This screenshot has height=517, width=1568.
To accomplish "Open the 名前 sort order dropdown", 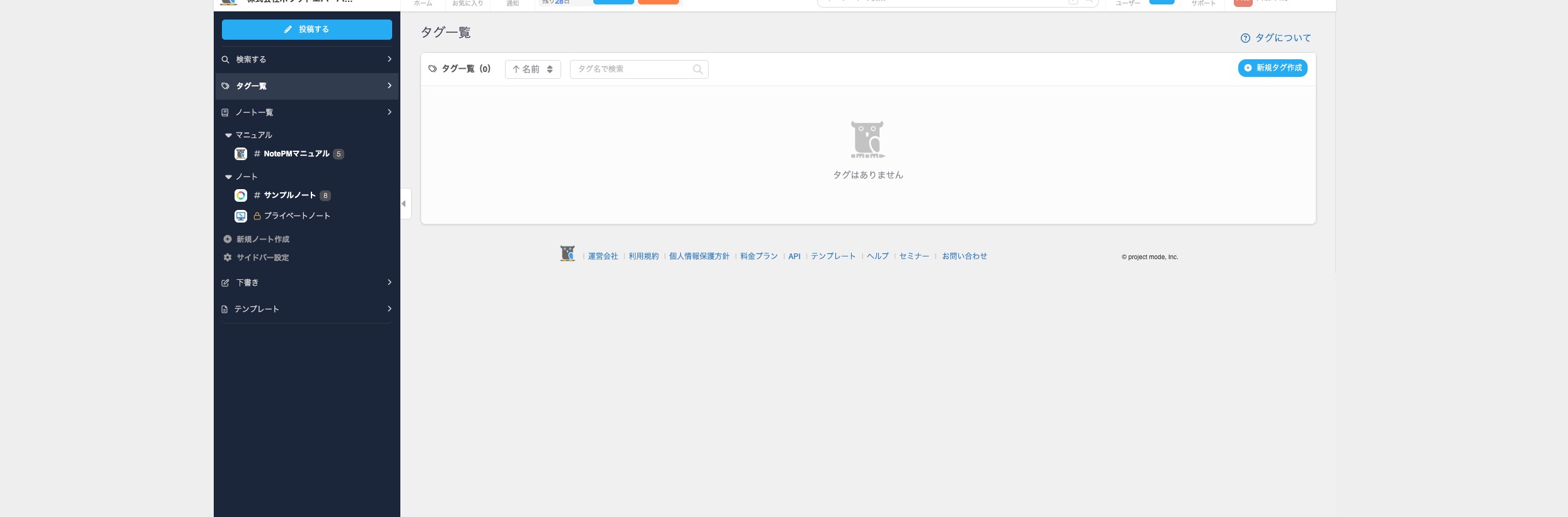I will (533, 69).
